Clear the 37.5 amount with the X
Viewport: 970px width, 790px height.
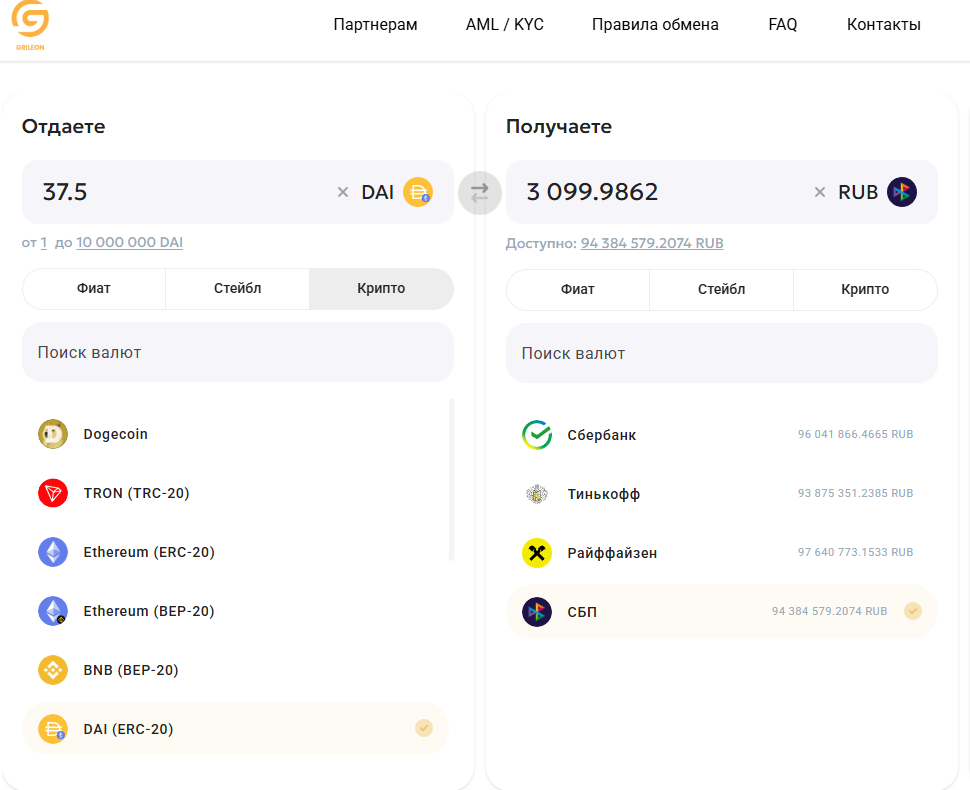click(x=343, y=192)
